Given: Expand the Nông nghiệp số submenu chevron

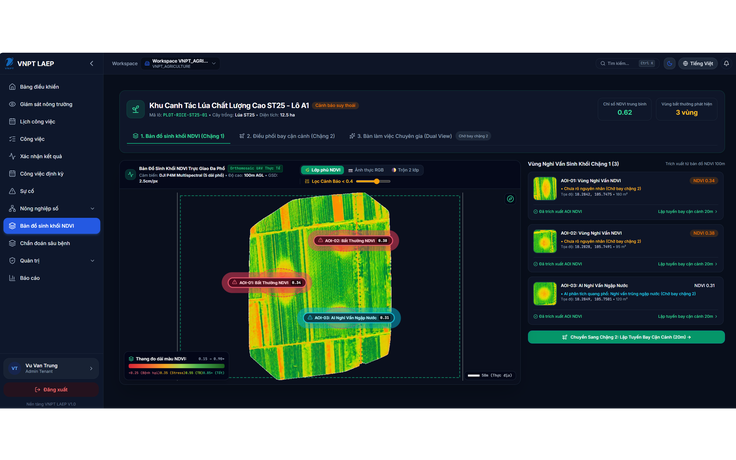Looking at the screenshot, I should point(92,208).
